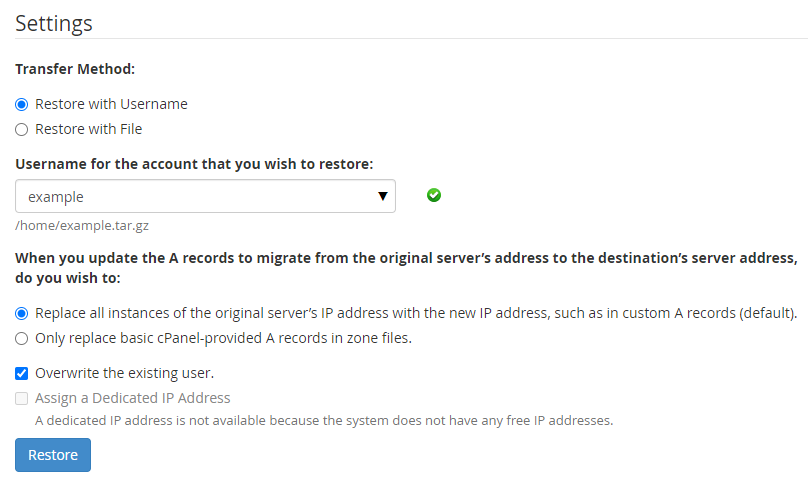Toggle the "Overwrite the existing user" checkbox
Image resolution: width=808 pixels, height=489 pixels.
pyautogui.click(x=22, y=373)
